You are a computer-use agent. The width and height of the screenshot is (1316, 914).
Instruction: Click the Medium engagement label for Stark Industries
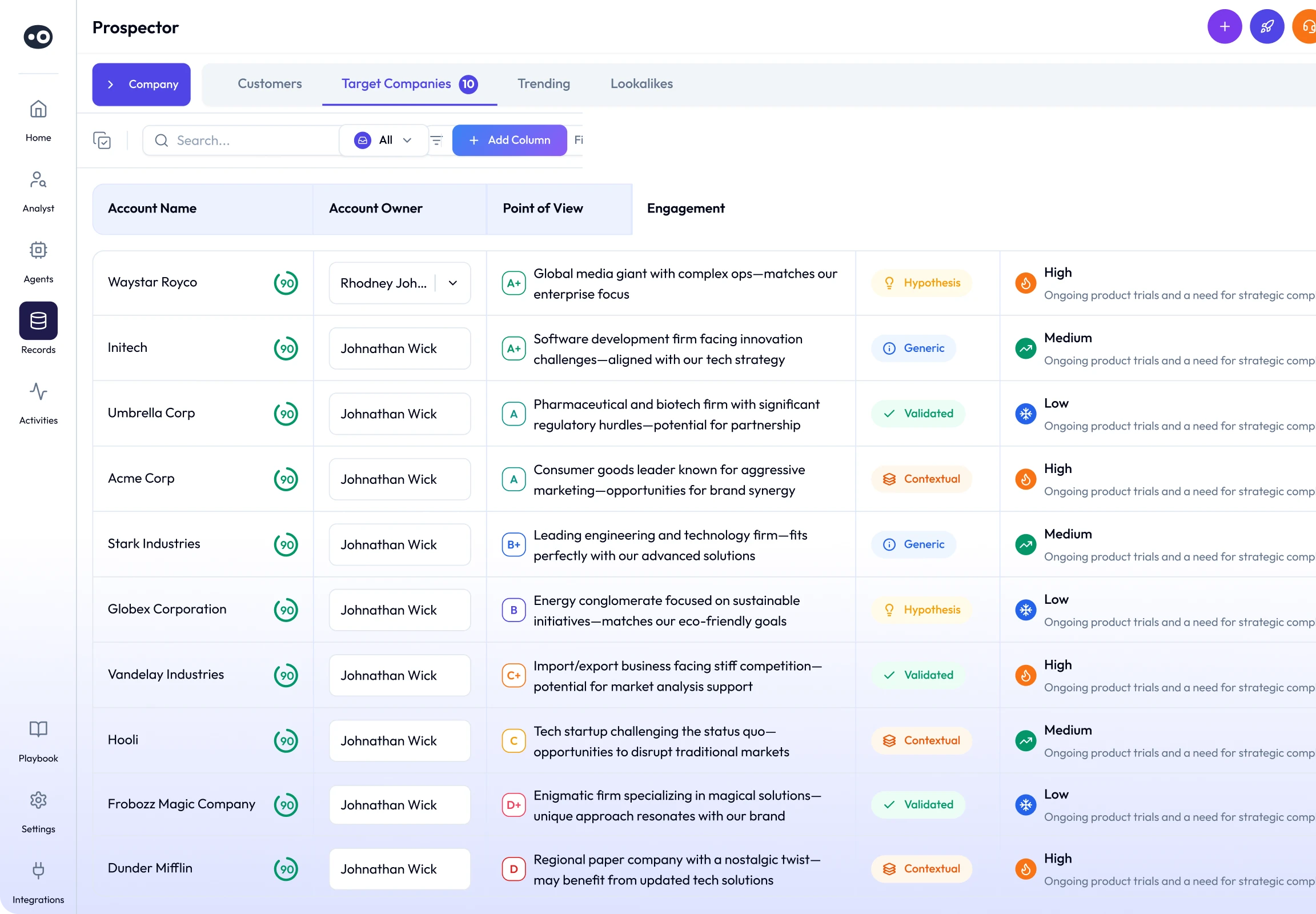[x=1068, y=534]
